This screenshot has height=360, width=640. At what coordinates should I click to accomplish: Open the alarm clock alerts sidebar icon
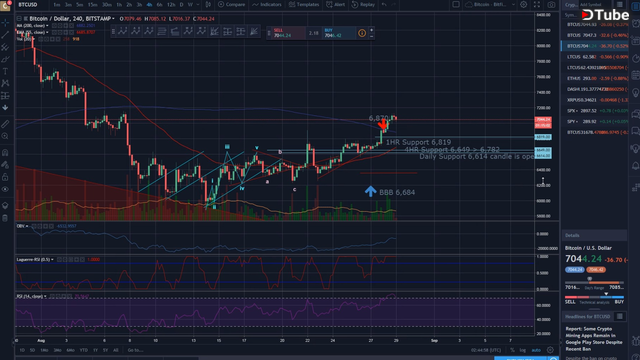[x=636, y=24]
